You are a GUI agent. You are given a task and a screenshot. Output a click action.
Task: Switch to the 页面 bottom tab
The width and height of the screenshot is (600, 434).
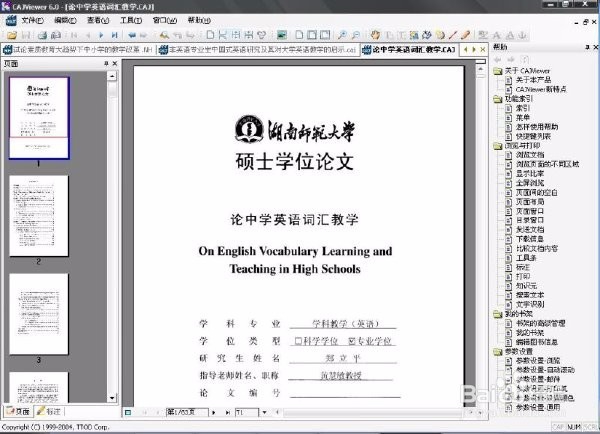coord(18,411)
